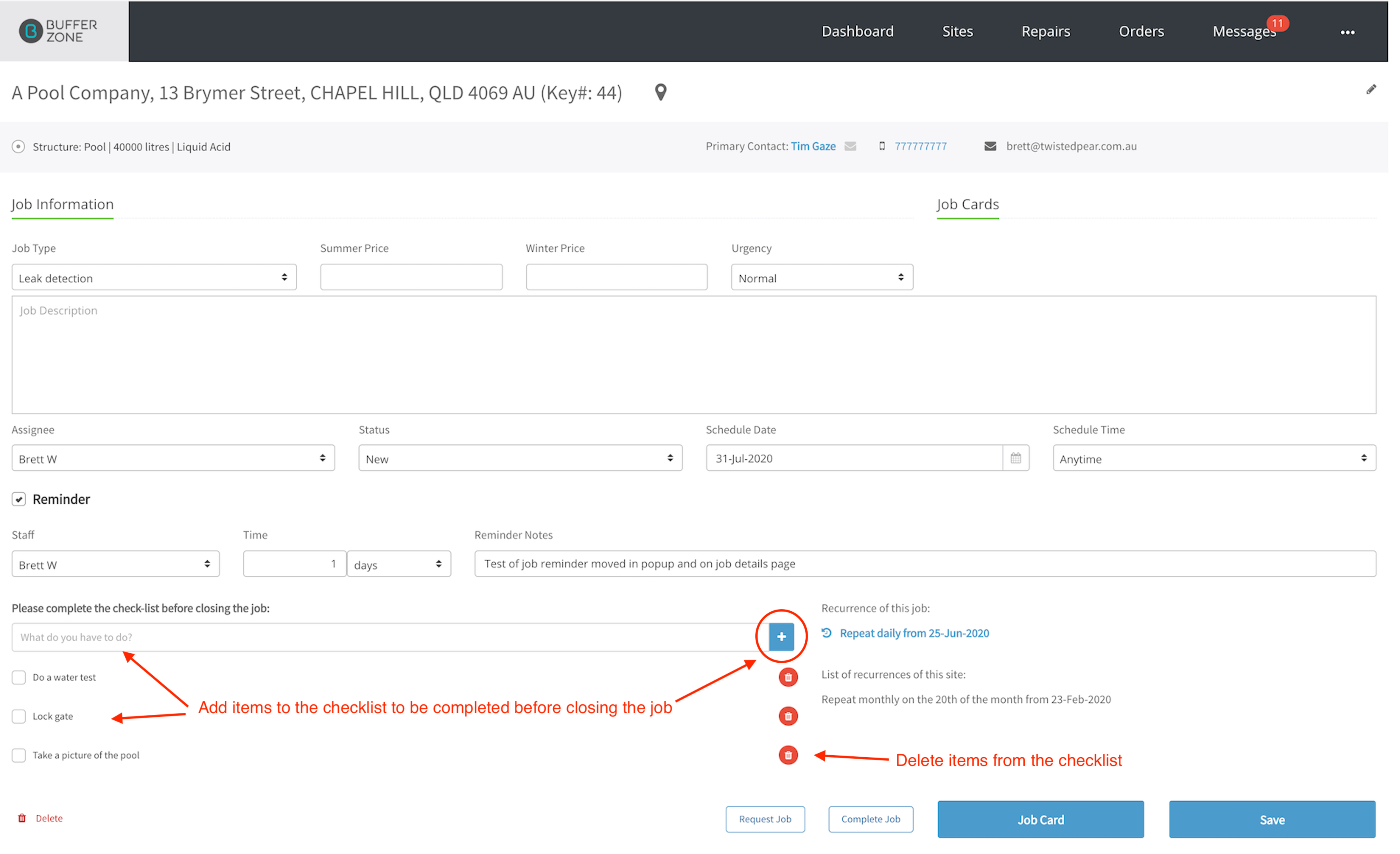Open the Job Type dropdown
This screenshot has width=1400, height=854.
point(154,277)
